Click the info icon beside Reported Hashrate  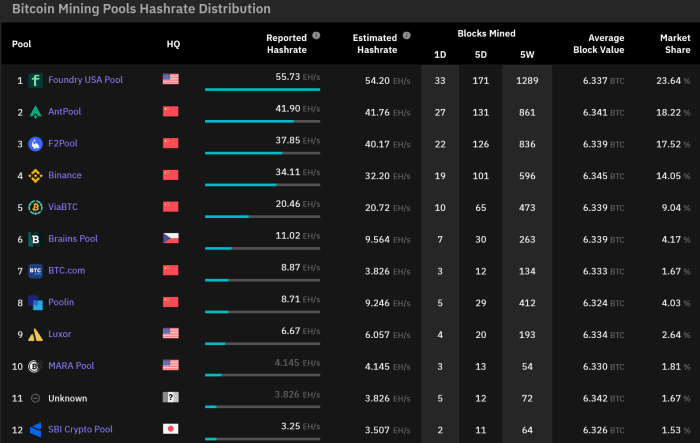(x=316, y=35)
